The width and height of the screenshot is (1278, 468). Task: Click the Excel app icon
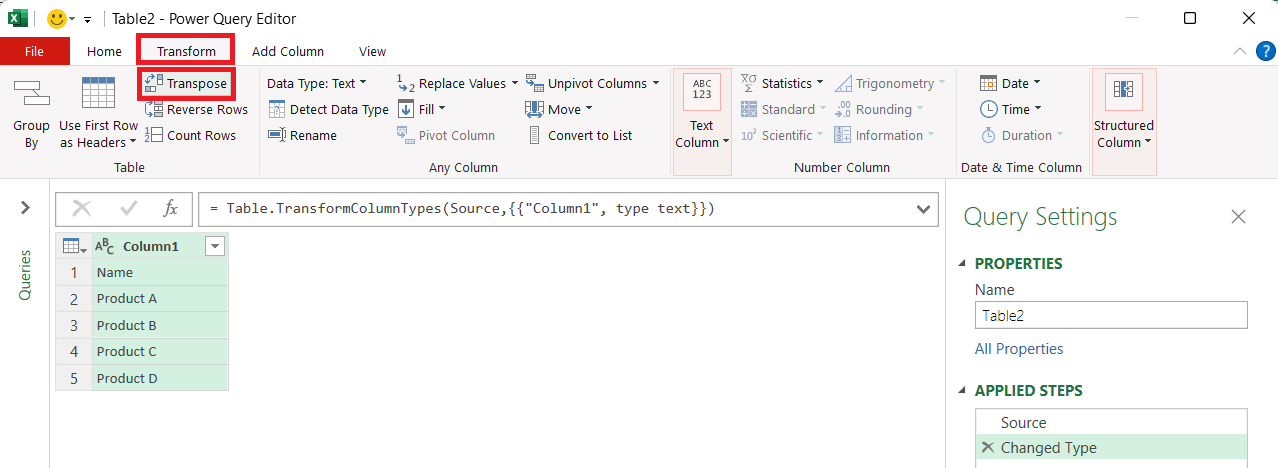click(17, 18)
